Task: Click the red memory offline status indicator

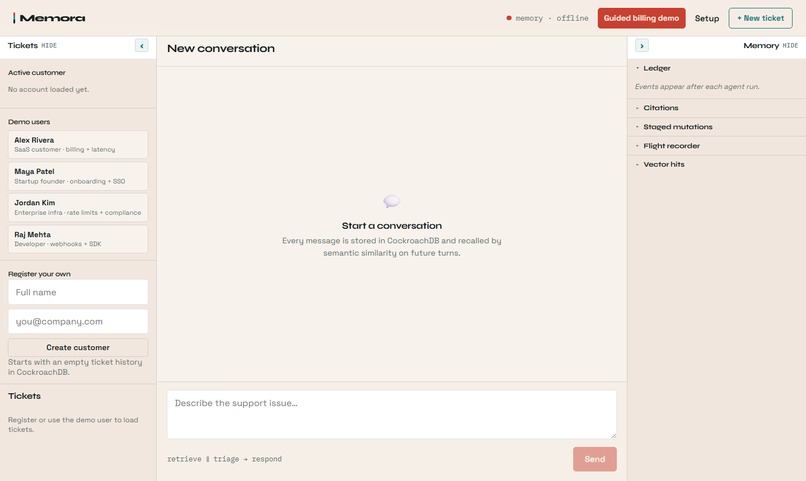Action: (547, 18)
